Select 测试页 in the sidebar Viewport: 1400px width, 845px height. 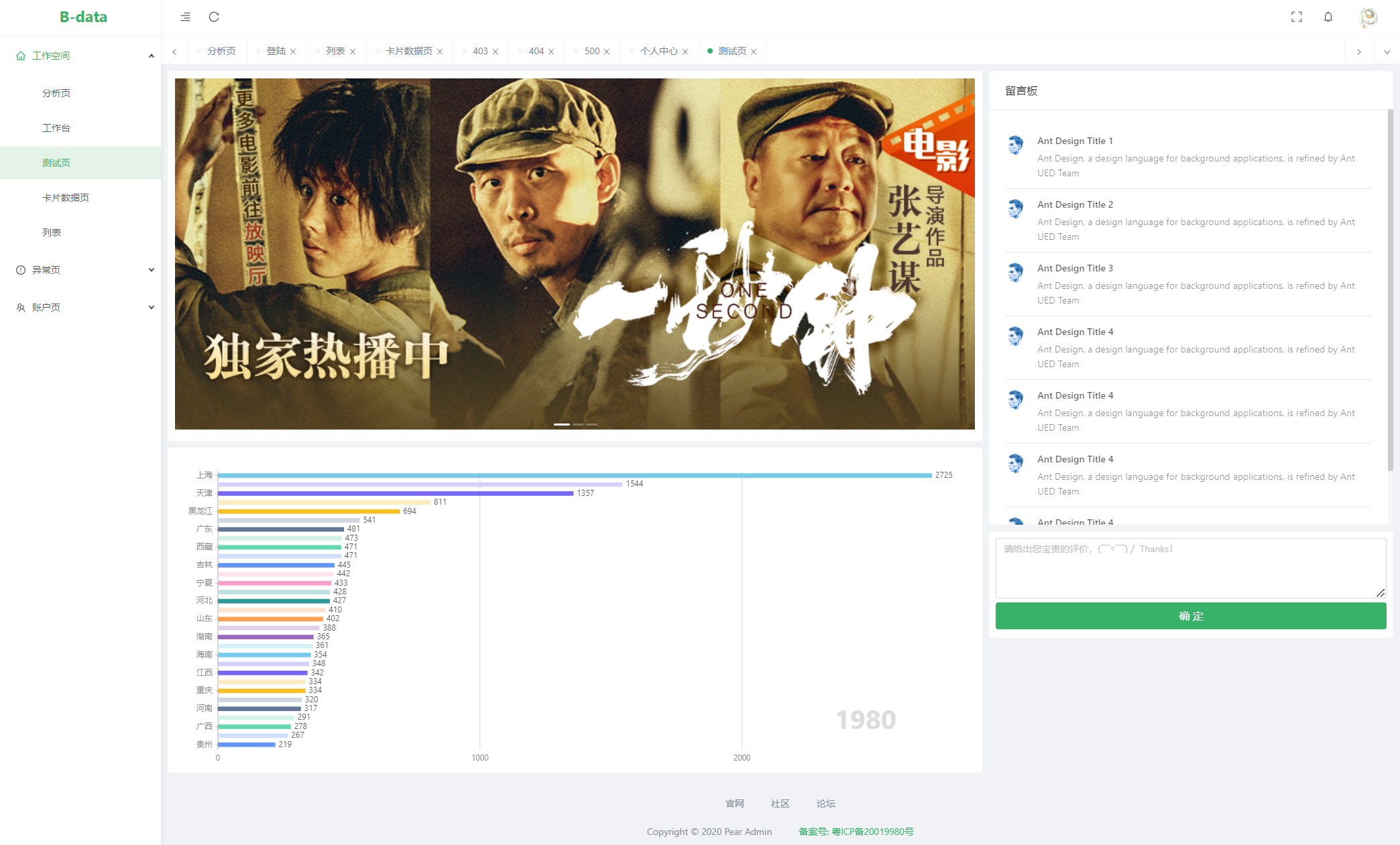(x=80, y=163)
